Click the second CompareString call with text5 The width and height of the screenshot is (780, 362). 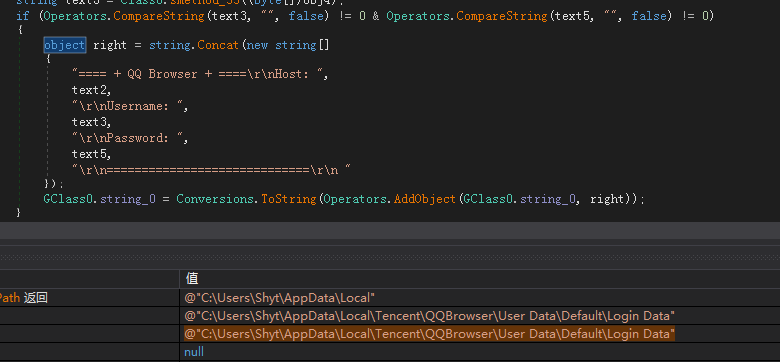[x=501, y=16]
